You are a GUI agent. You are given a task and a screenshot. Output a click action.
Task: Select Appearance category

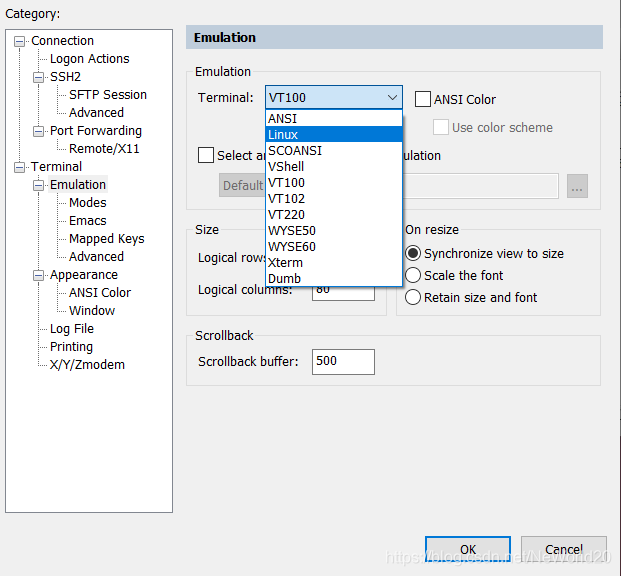[84, 275]
